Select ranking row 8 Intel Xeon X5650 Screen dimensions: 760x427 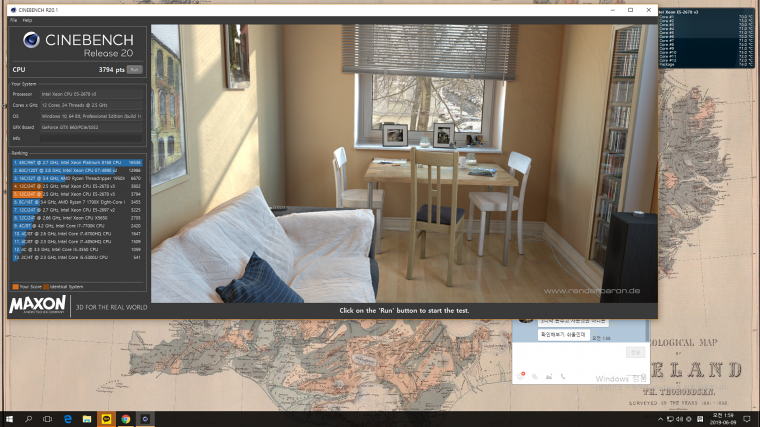(x=77, y=218)
